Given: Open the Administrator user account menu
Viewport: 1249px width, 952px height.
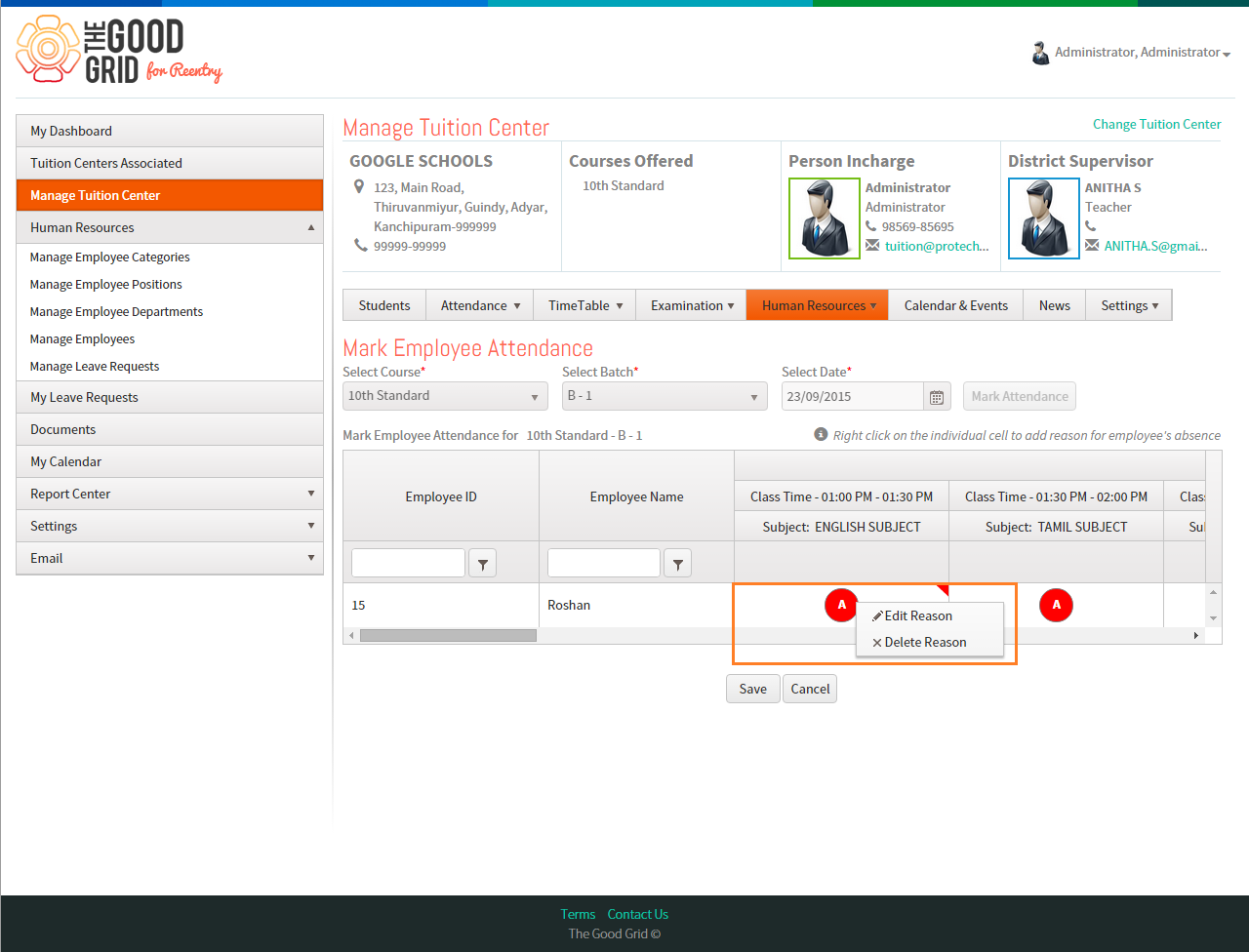Looking at the screenshot, I should (1131, 53).
